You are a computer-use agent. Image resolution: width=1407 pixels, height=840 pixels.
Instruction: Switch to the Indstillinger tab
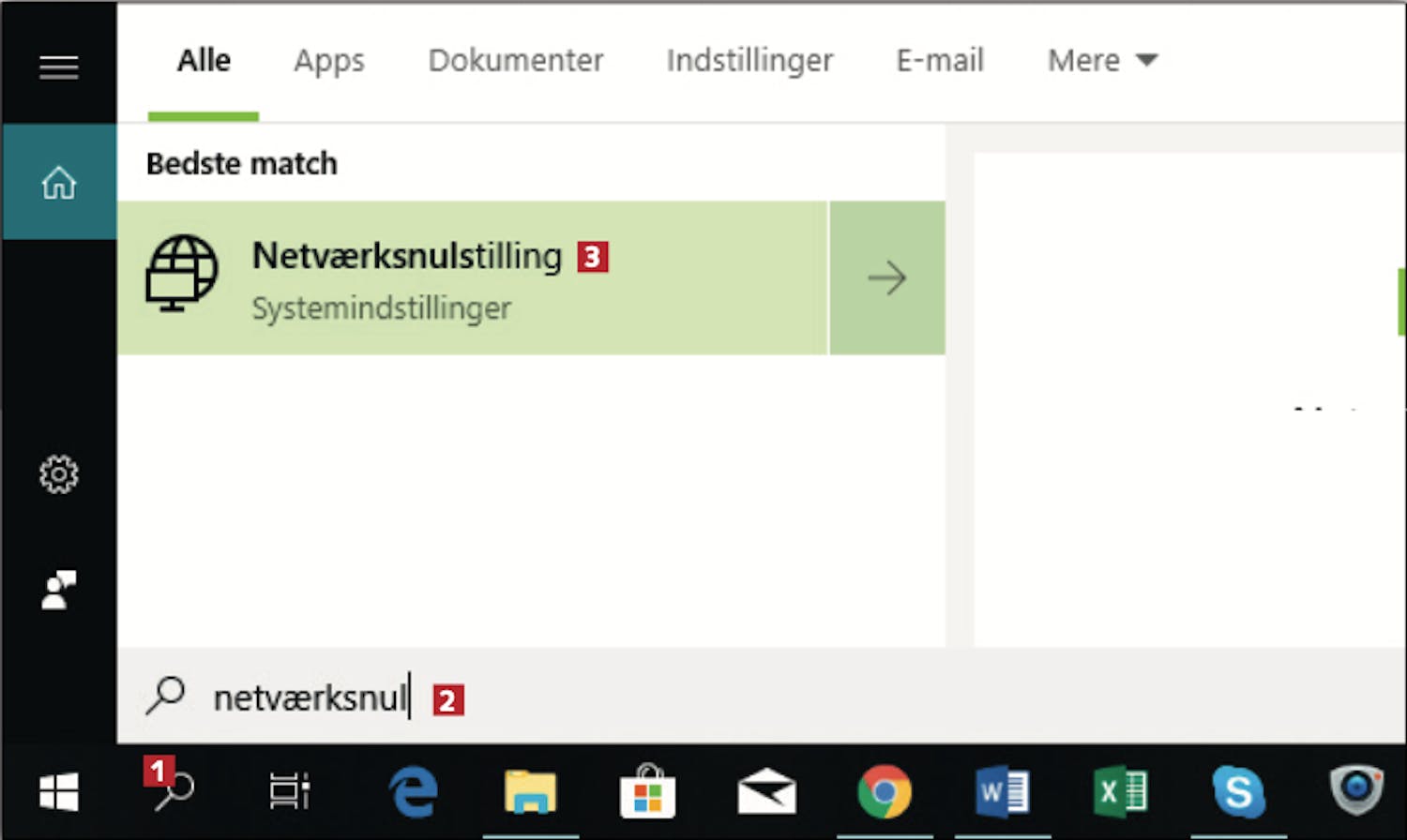[749, 61]
